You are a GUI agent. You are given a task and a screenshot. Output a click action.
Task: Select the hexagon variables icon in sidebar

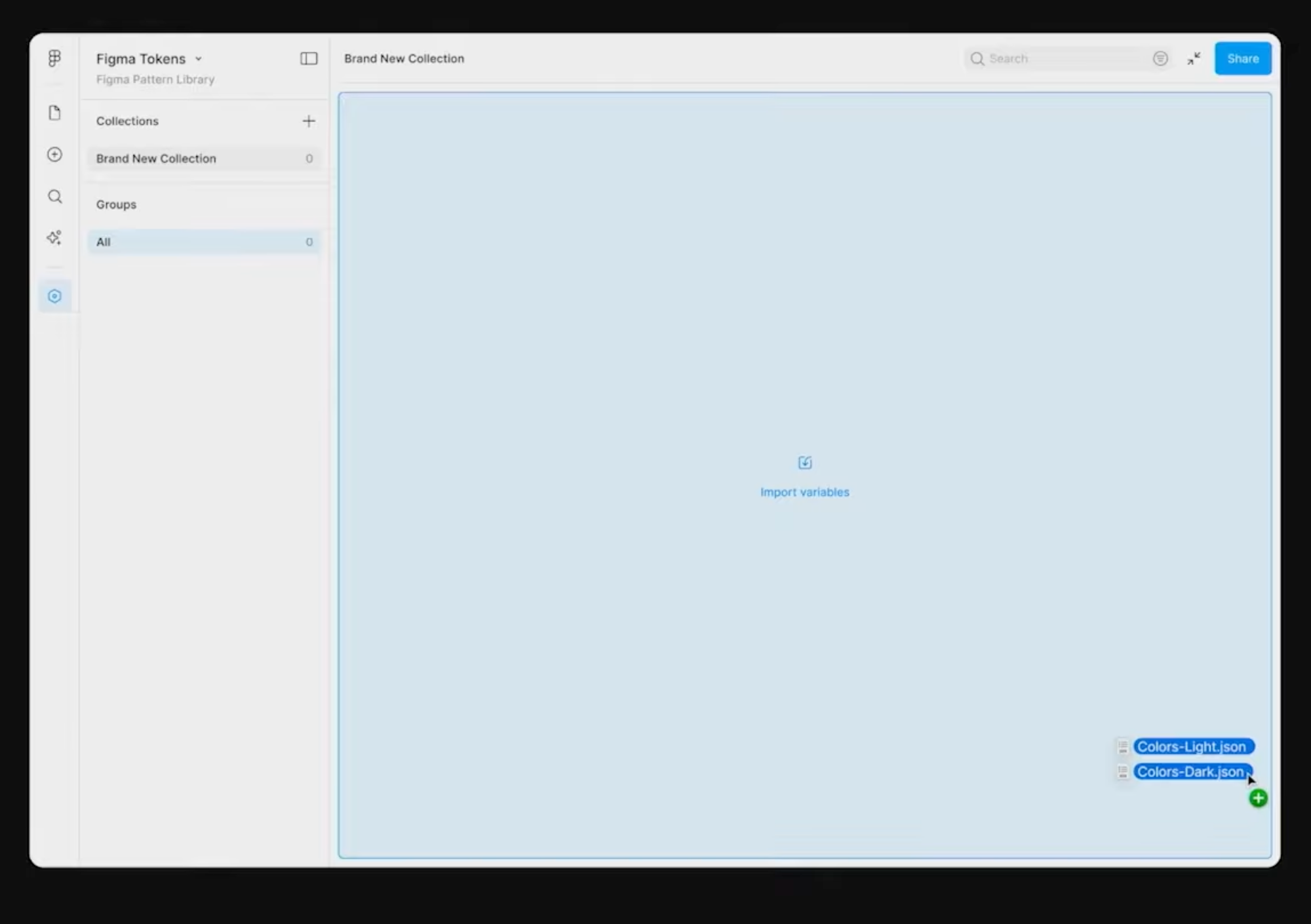point(54,296)
